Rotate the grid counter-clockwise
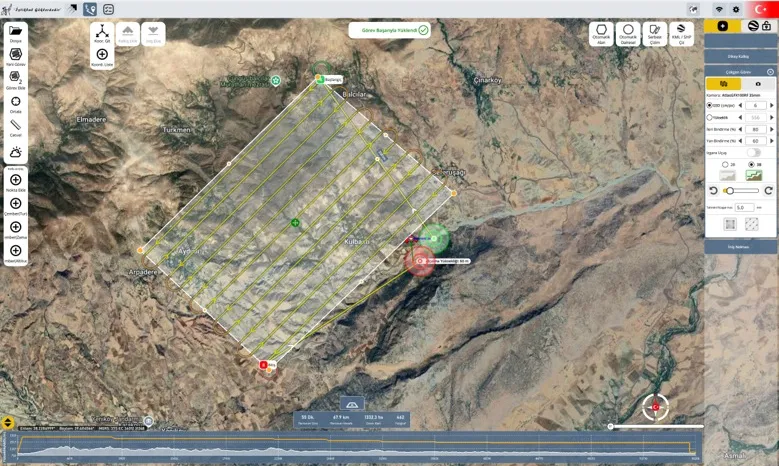 coord(713,191)
